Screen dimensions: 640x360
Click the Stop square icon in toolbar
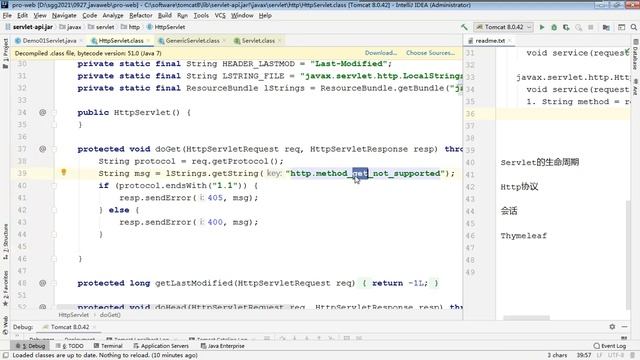[591, 27]
